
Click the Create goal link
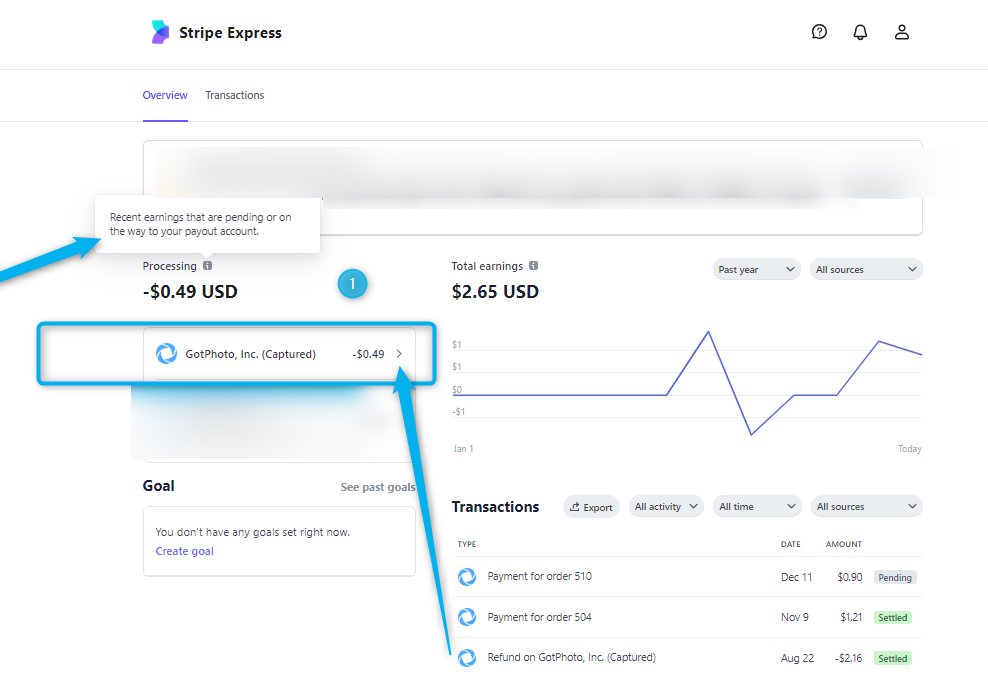[x=185, y=551]
